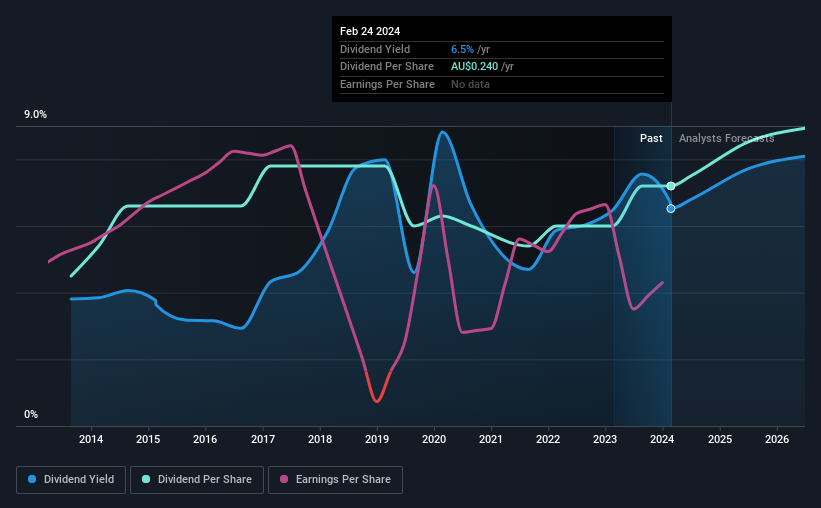The width and height of the screenshot is (821, 508).
Task: Click the Dividend Yield tooltip row label
Action: coord(375,49)
